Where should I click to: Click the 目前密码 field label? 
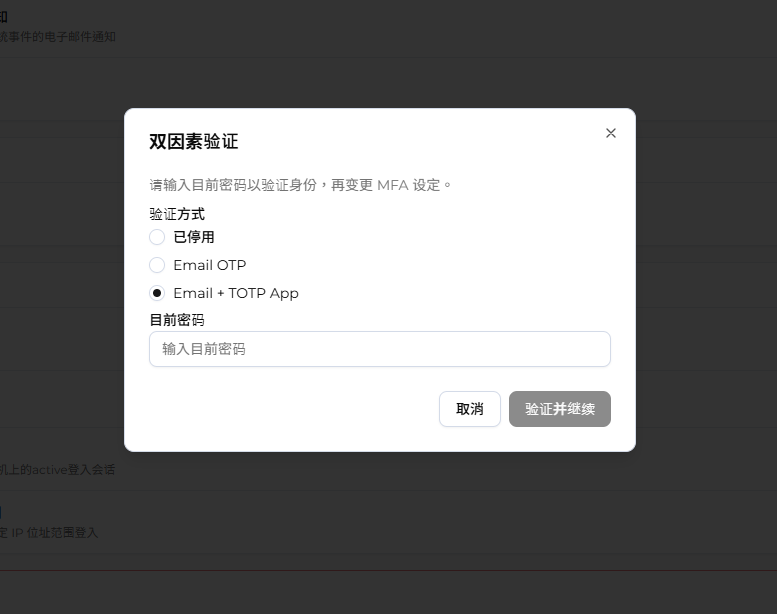(x=177, y=320)
